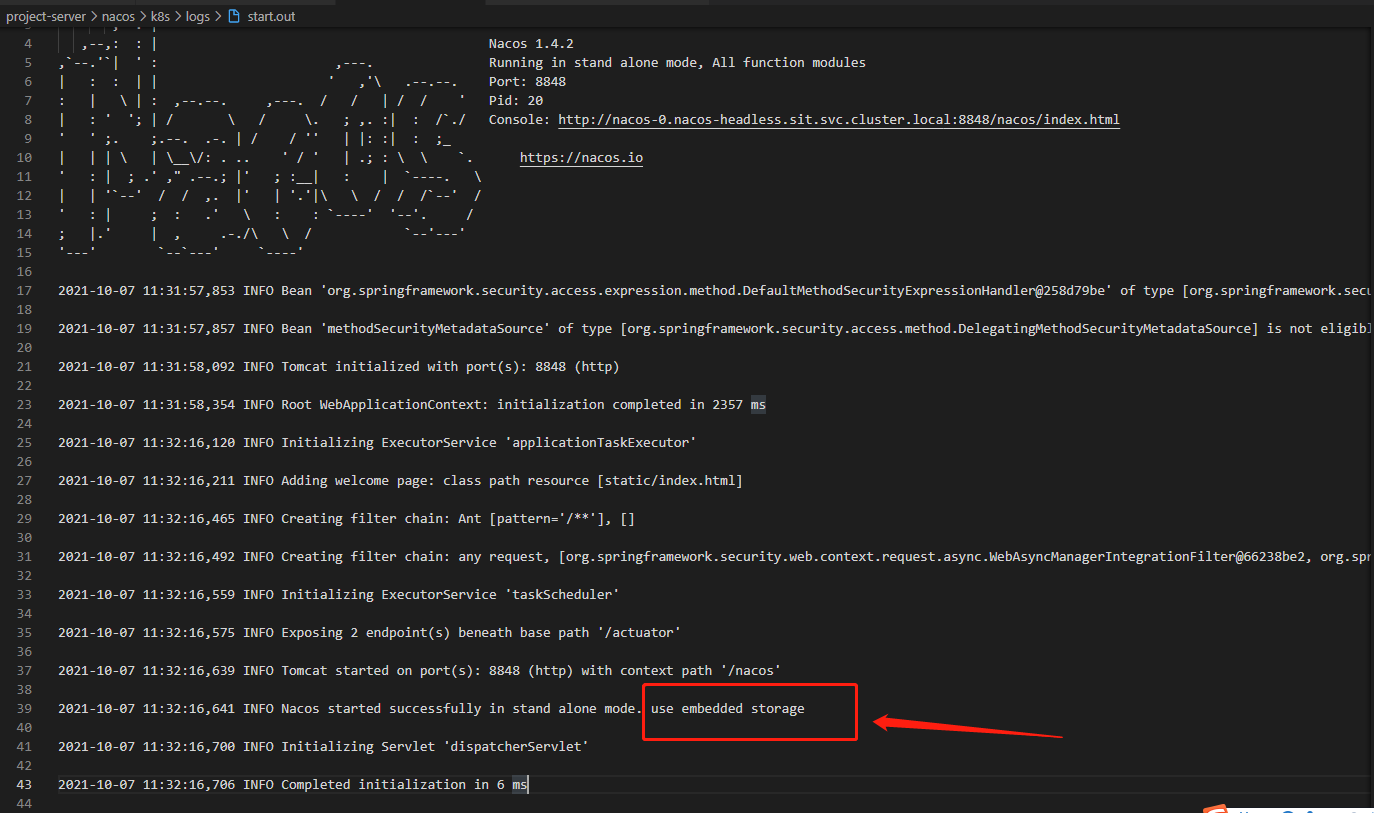Viewport: 1374px width, 813px height.
Task: Select the start.out breadcrumb file
Action: coord(270,16)
